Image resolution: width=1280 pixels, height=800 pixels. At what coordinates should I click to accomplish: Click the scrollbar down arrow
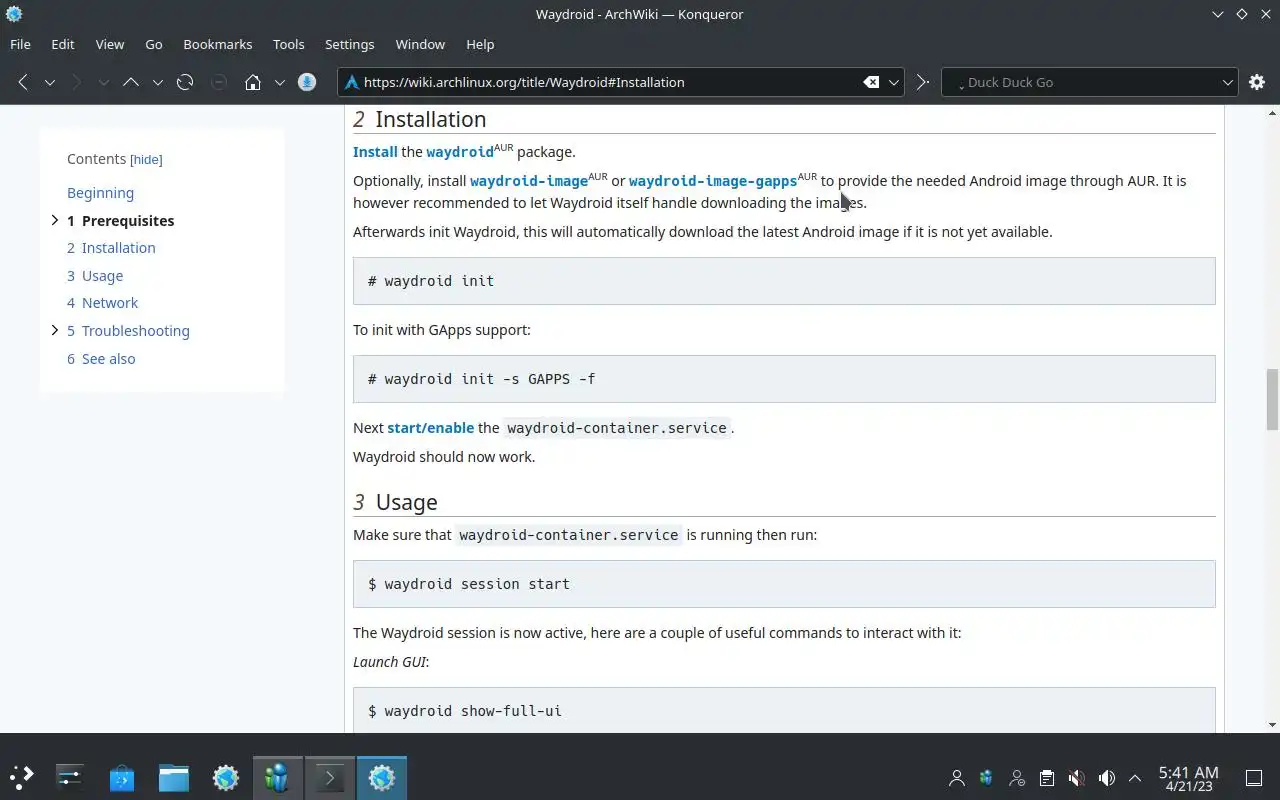[x=1272, y=725]
